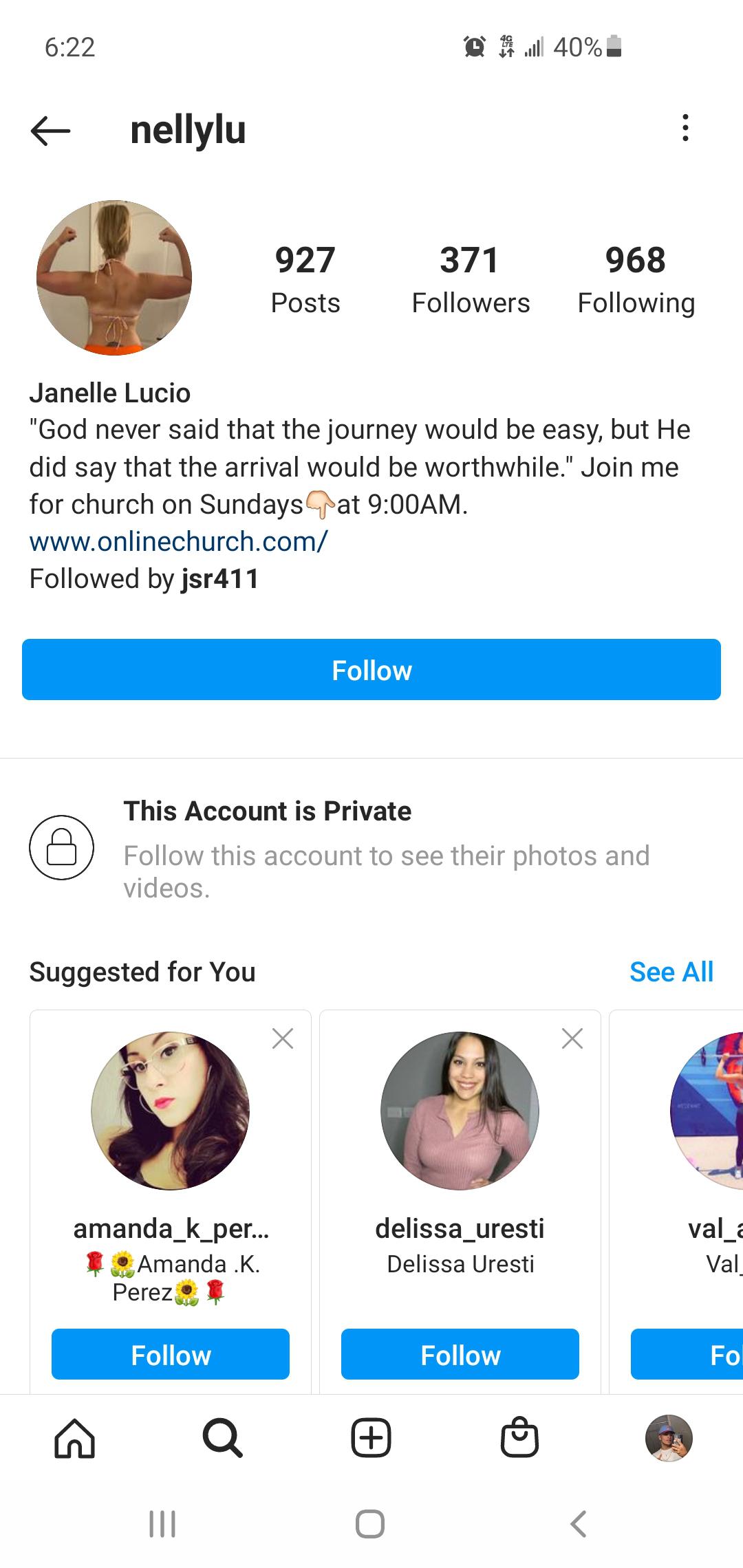Open your own profile avatar tab
743x1568 pixels.
click(x=668, y=1437)
